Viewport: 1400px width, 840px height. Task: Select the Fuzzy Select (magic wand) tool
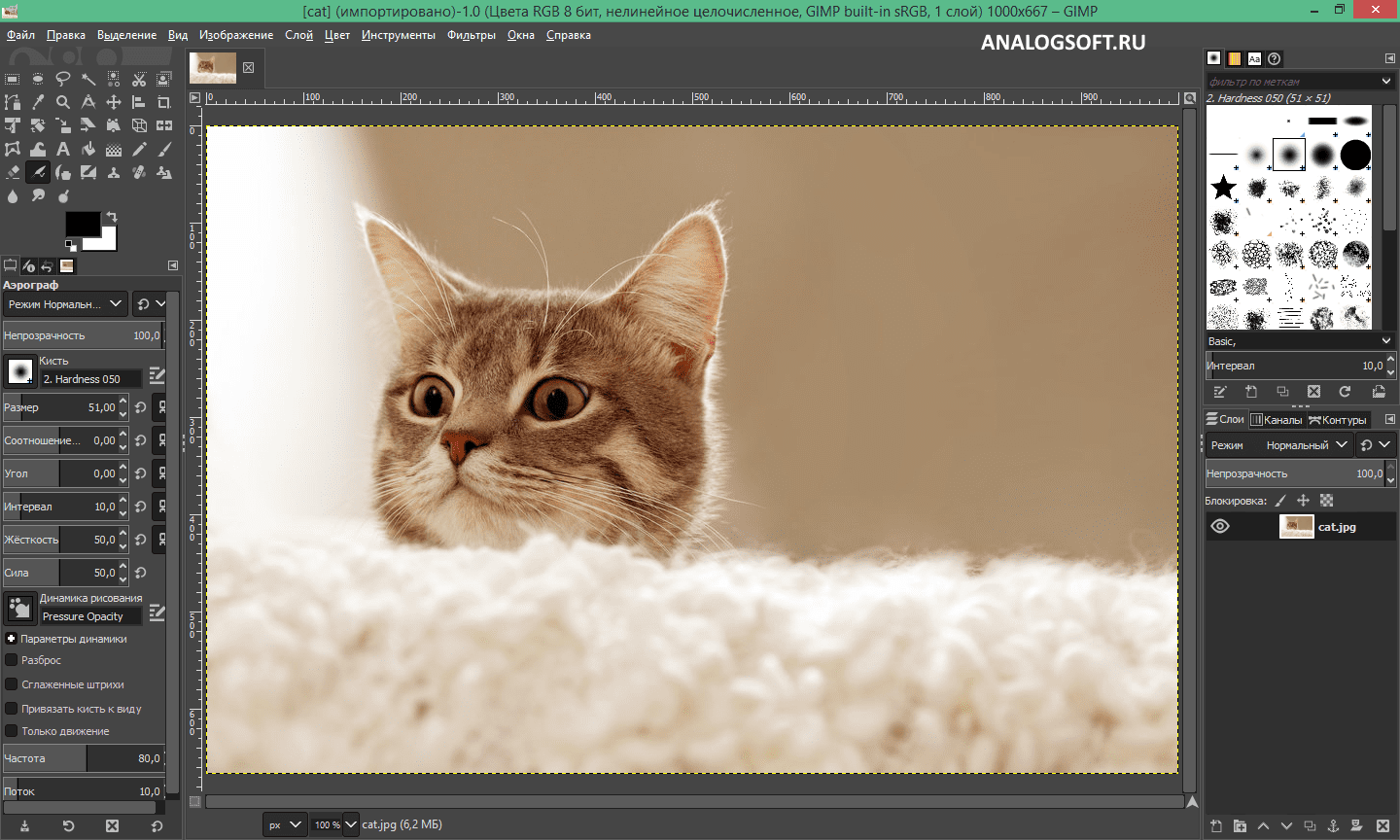point(87,78)
